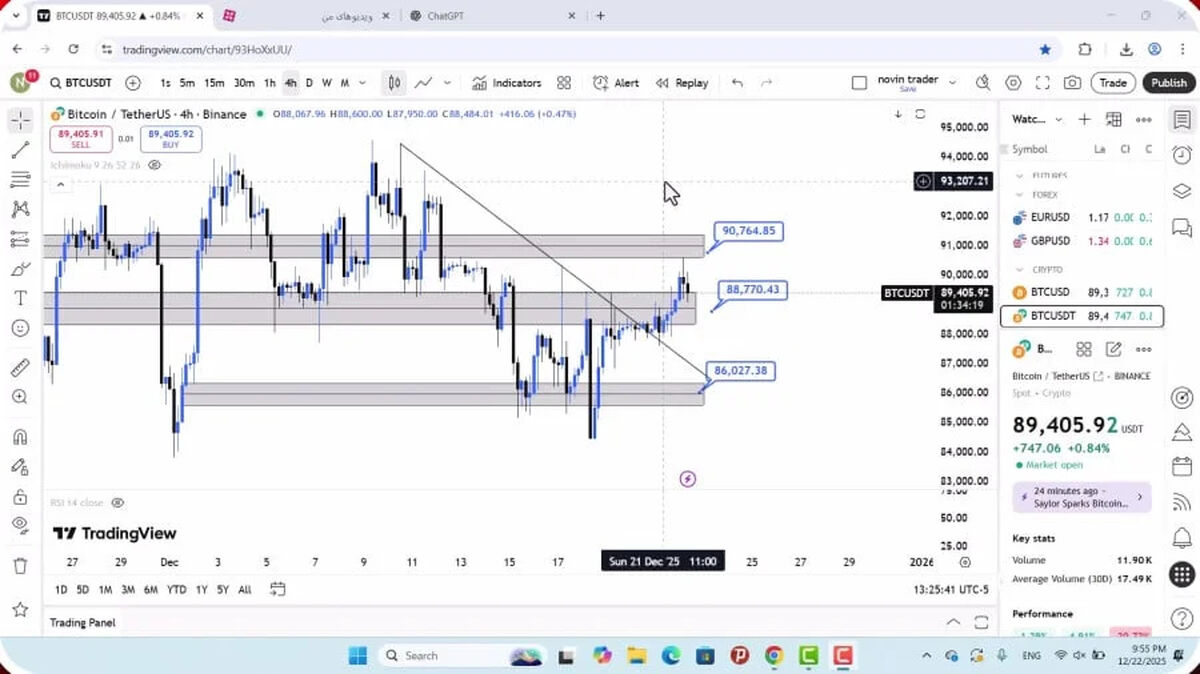
Task: Select the 30m timeframe
Action: point(244,83)
